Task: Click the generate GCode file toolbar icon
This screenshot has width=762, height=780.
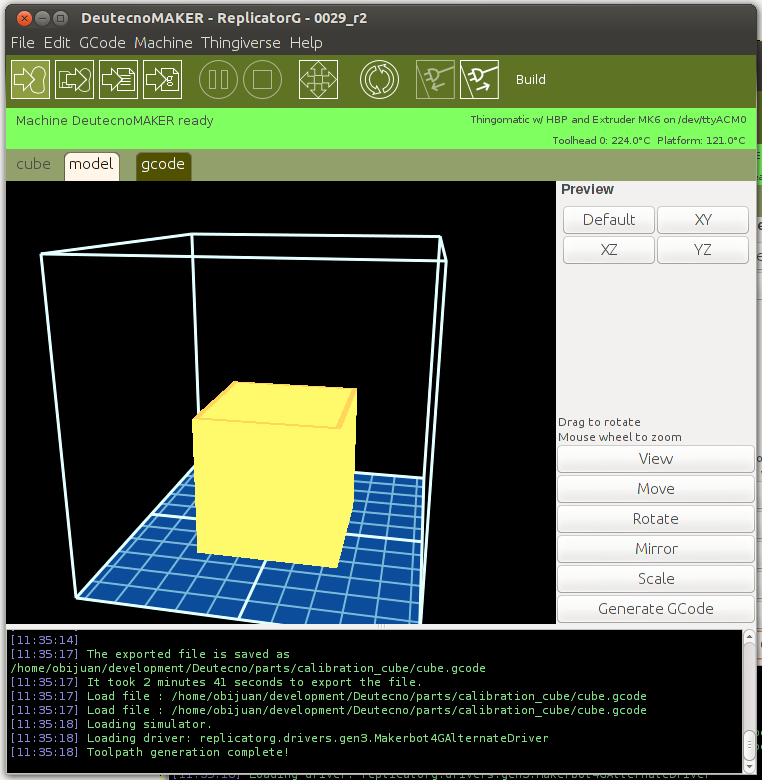Action: (x=162, y=80)
